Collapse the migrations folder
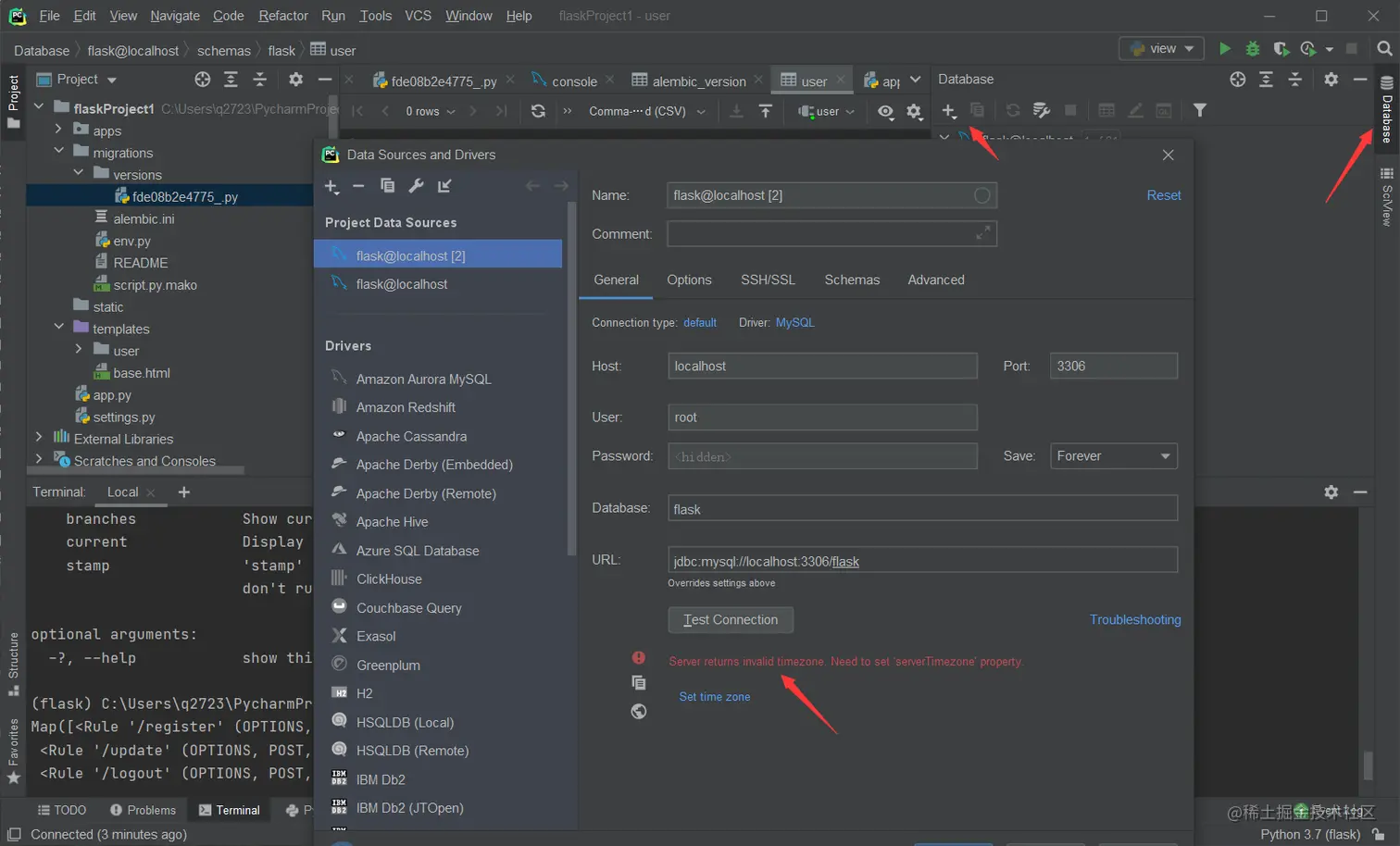This screenshot has height=846, width=1400. click(58, 152)
